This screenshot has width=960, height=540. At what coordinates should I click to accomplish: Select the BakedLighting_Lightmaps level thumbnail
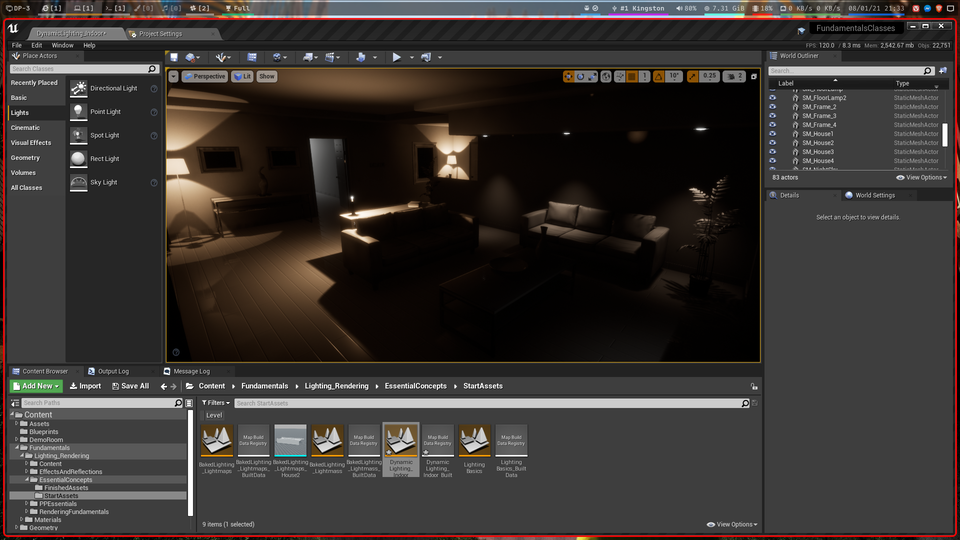[x=217, y=440]
